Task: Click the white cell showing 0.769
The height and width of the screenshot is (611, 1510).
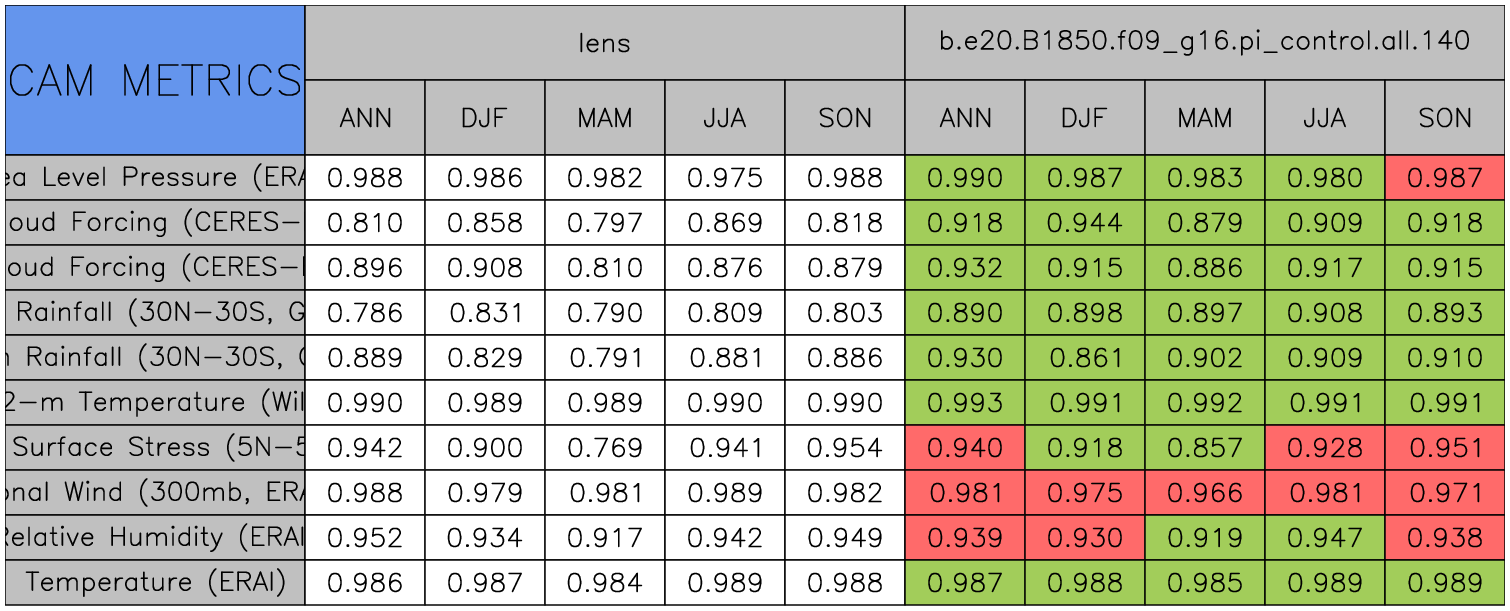Action: tap(605, 448)
